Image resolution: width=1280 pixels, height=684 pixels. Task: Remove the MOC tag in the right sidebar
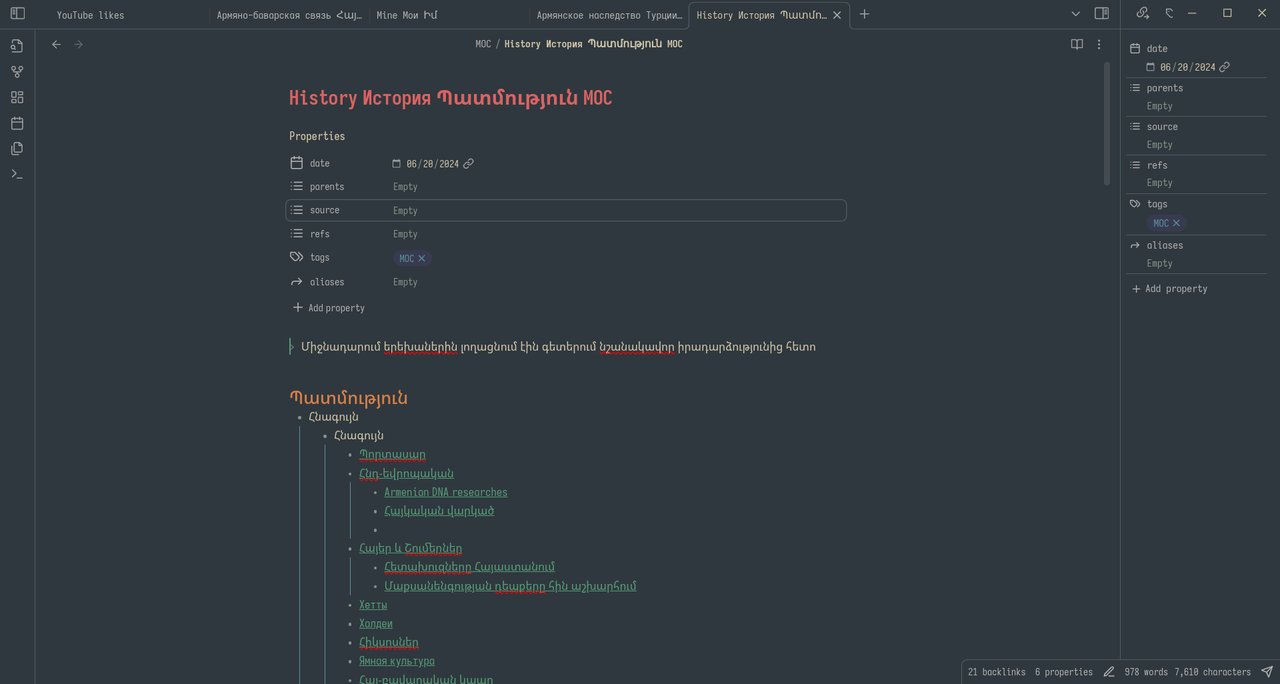point(1176,223)
